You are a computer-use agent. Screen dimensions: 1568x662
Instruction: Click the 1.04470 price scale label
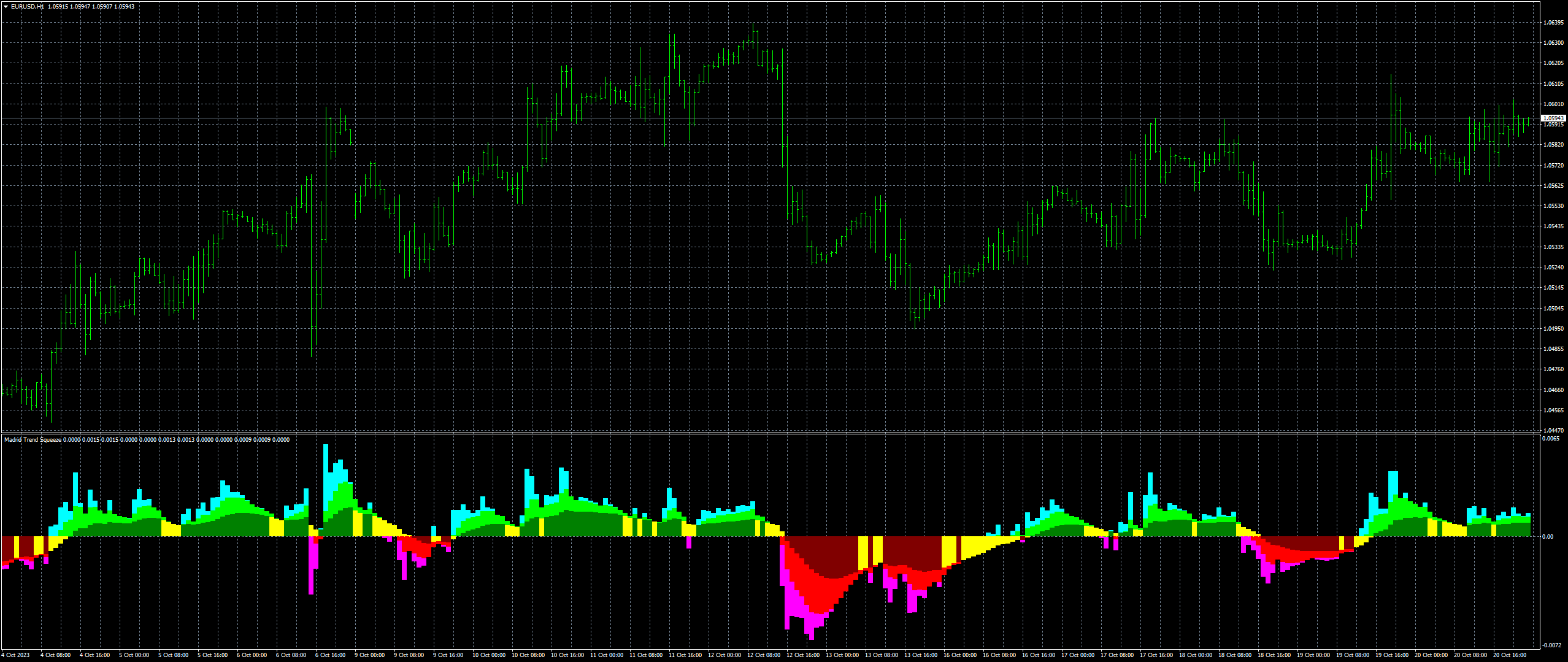click(x=1553, y=431)
